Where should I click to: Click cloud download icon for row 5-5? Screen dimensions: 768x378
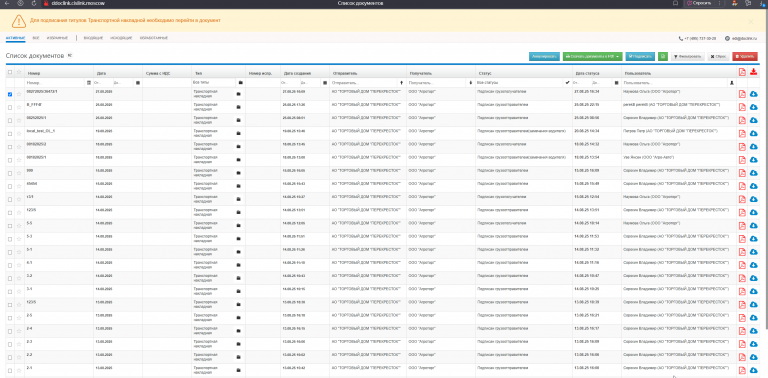click(753, 226)
